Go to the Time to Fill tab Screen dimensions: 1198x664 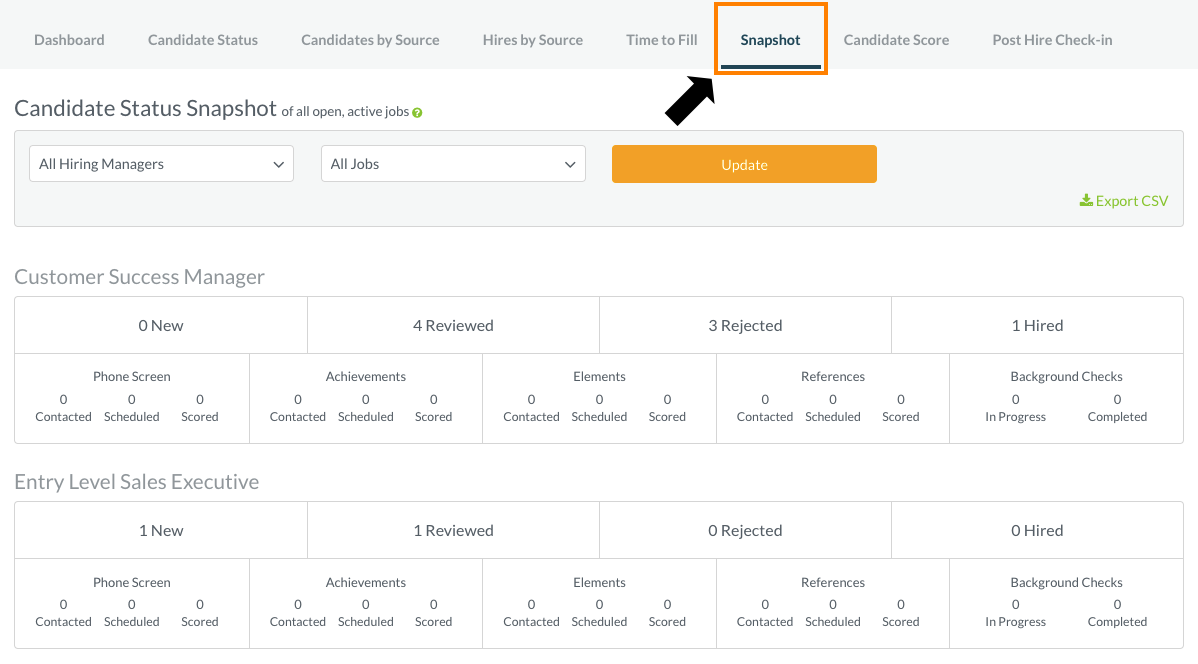pos(662,40)
